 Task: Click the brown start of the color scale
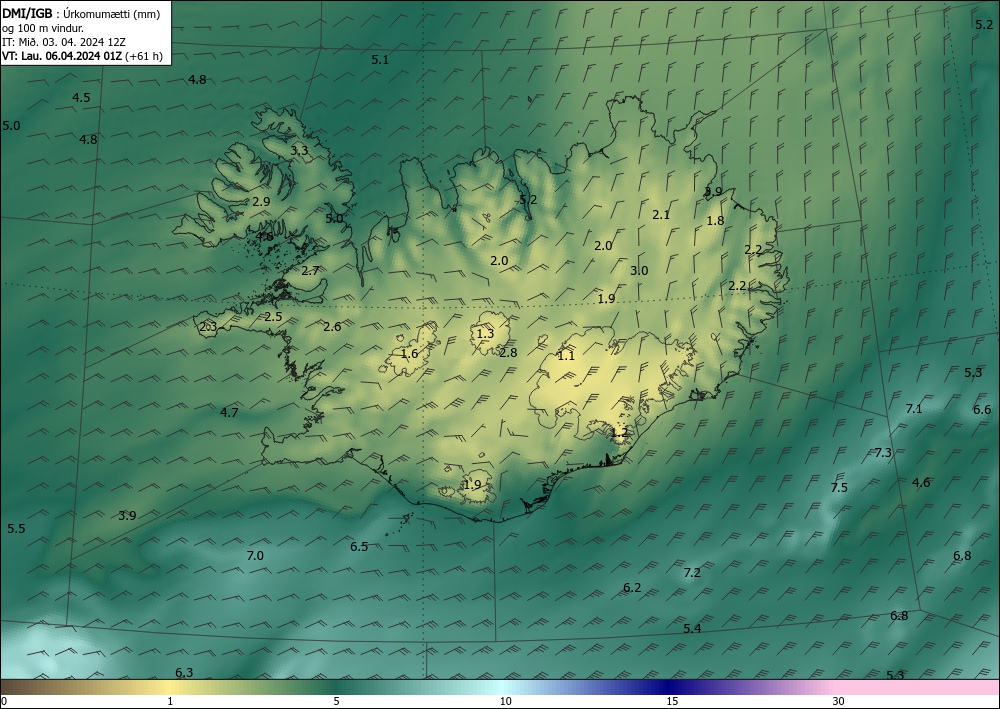click(x=26, y=687)
